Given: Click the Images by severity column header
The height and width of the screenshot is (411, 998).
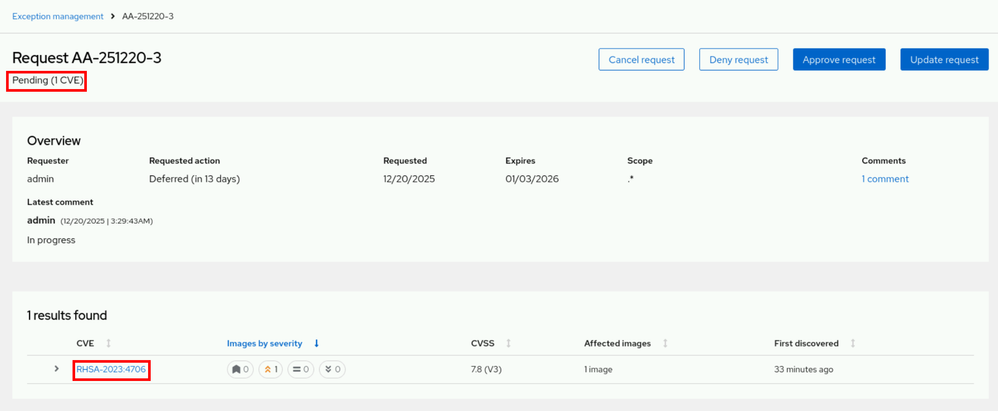Looking at the screenshot, I should point(266,343).
